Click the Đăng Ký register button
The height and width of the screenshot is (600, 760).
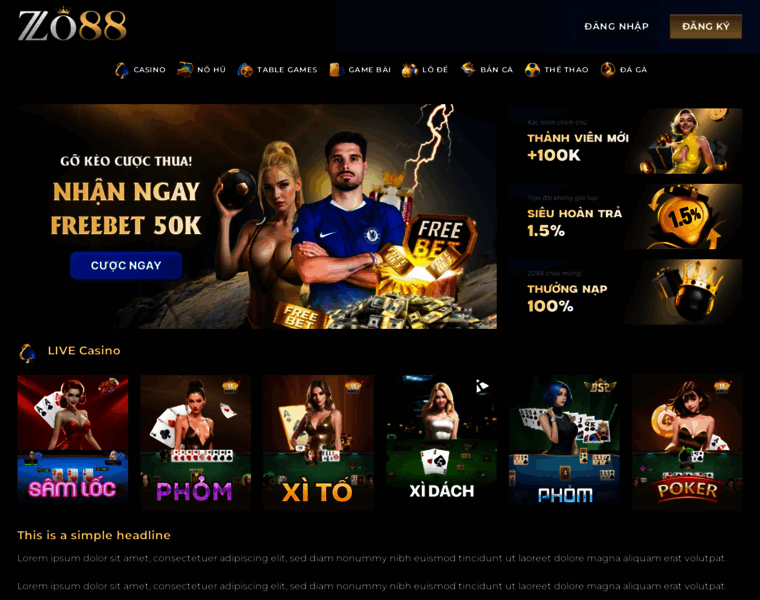click(706, 26)
